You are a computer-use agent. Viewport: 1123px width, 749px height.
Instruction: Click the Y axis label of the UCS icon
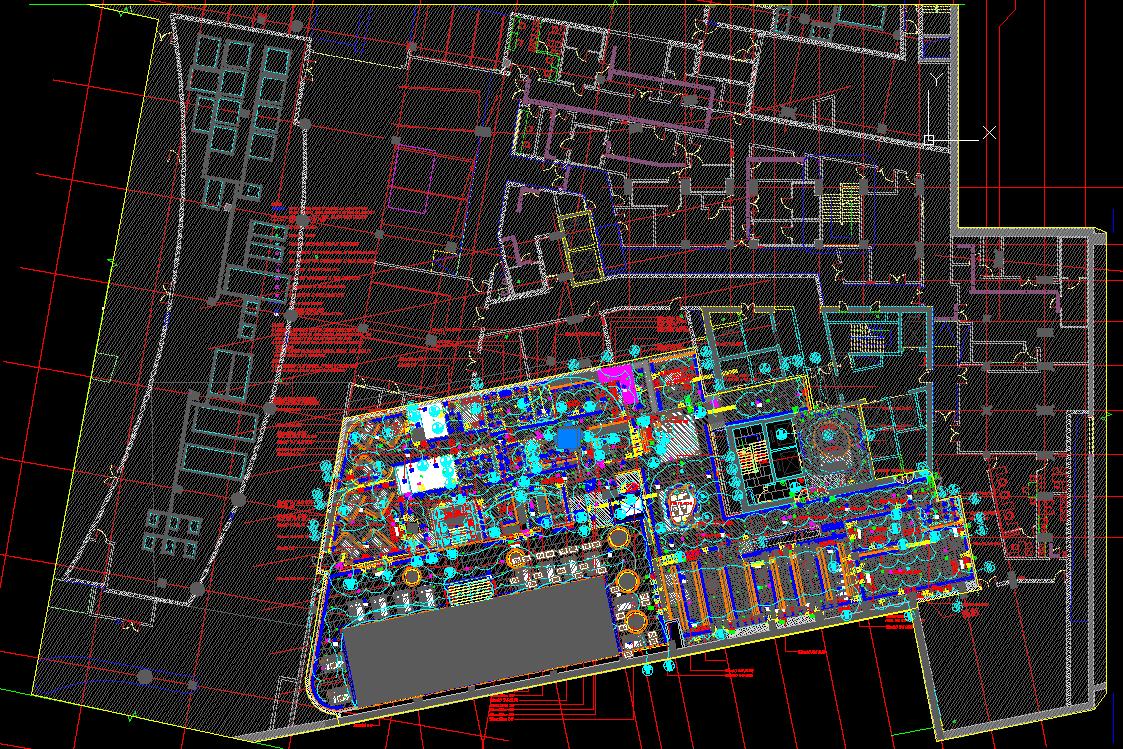(x=935, y=78)
